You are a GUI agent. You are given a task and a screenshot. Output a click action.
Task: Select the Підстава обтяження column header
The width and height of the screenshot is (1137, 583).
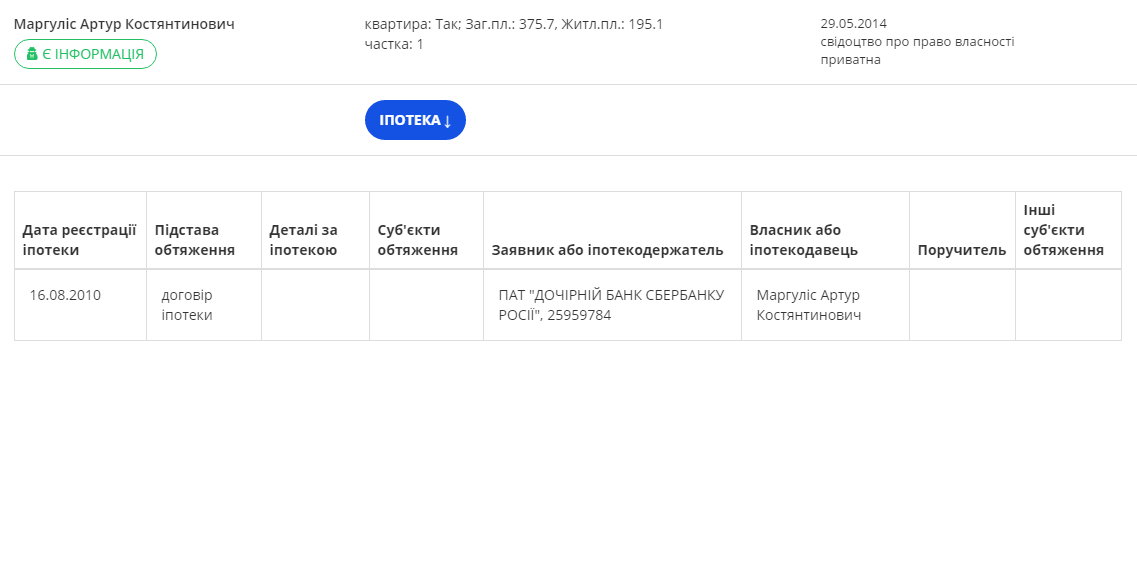(x=195, y=240)
